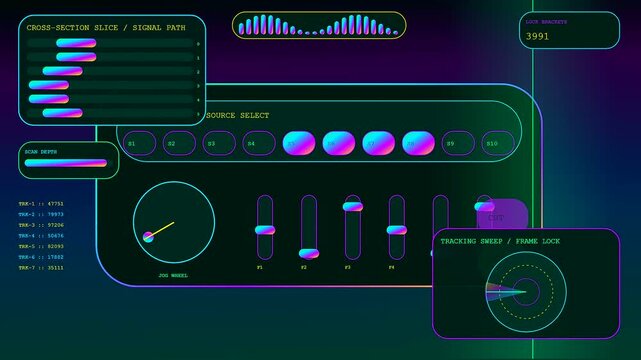Select source S3
This screenshot has height=360, width=641.
pos(219,143)
